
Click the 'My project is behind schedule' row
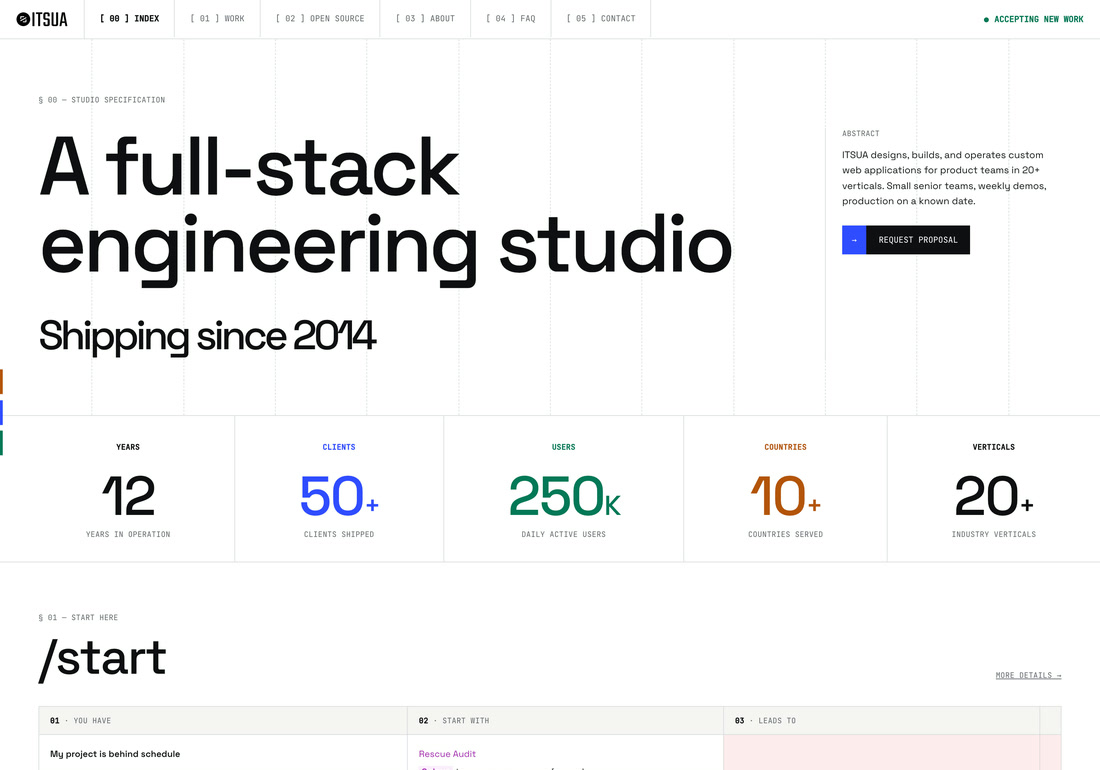115,754
